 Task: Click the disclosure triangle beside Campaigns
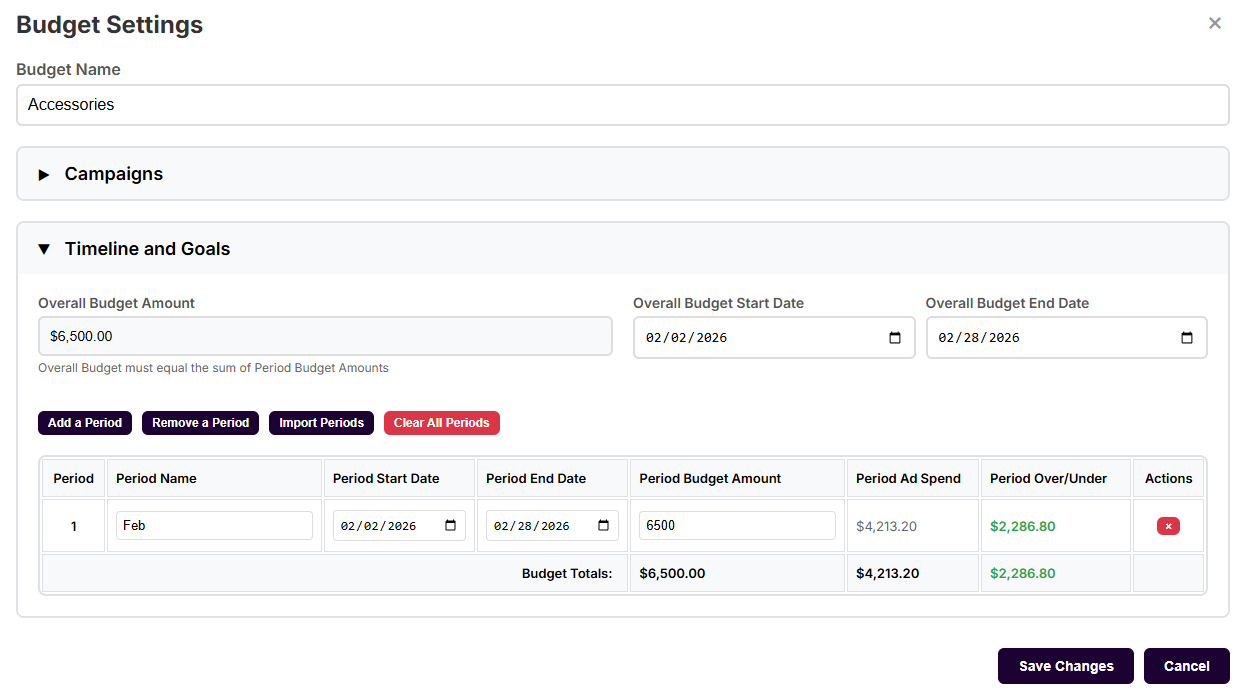tap(43, 173)
